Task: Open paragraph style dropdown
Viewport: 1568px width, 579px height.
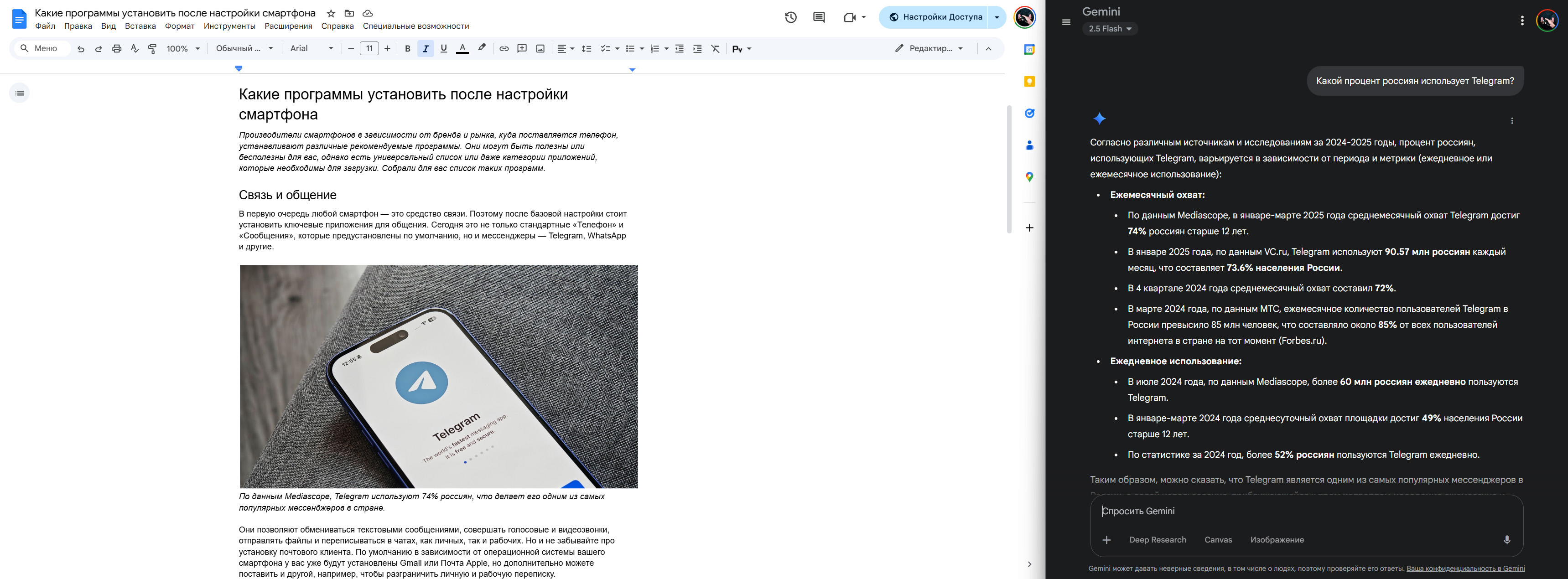Action: [x=245, y=49]
